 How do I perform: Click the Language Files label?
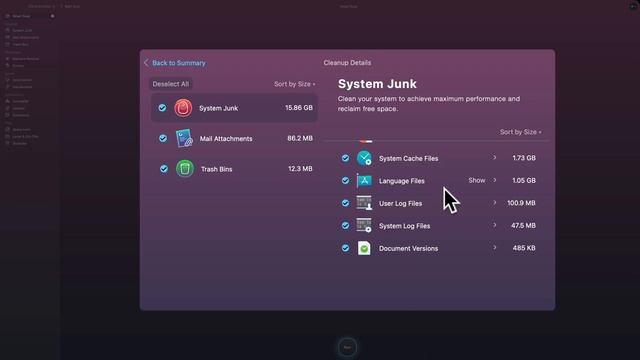pos(402,181)
